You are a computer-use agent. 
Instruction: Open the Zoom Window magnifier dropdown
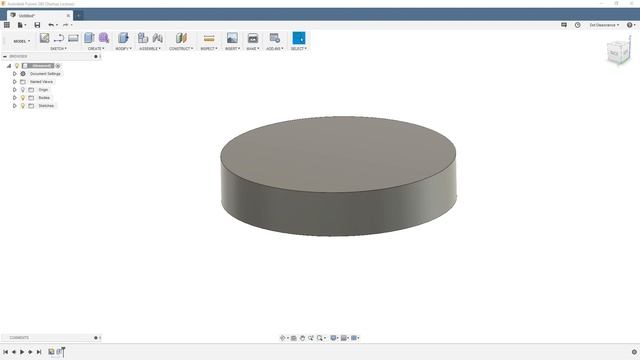[321, 338]
